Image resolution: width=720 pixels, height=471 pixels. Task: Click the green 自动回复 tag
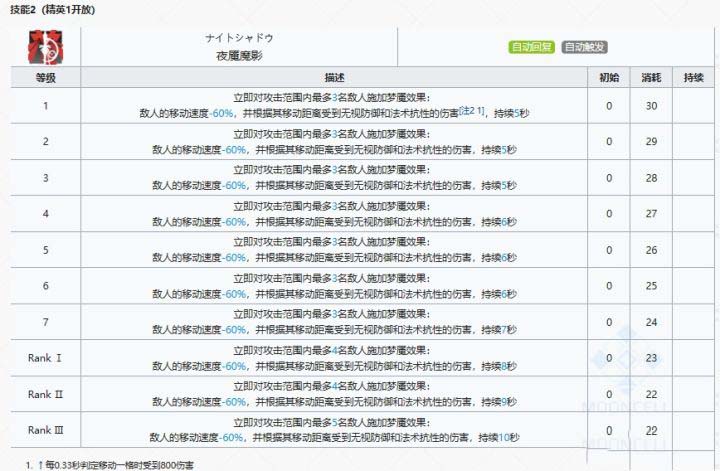click(531, 47)
